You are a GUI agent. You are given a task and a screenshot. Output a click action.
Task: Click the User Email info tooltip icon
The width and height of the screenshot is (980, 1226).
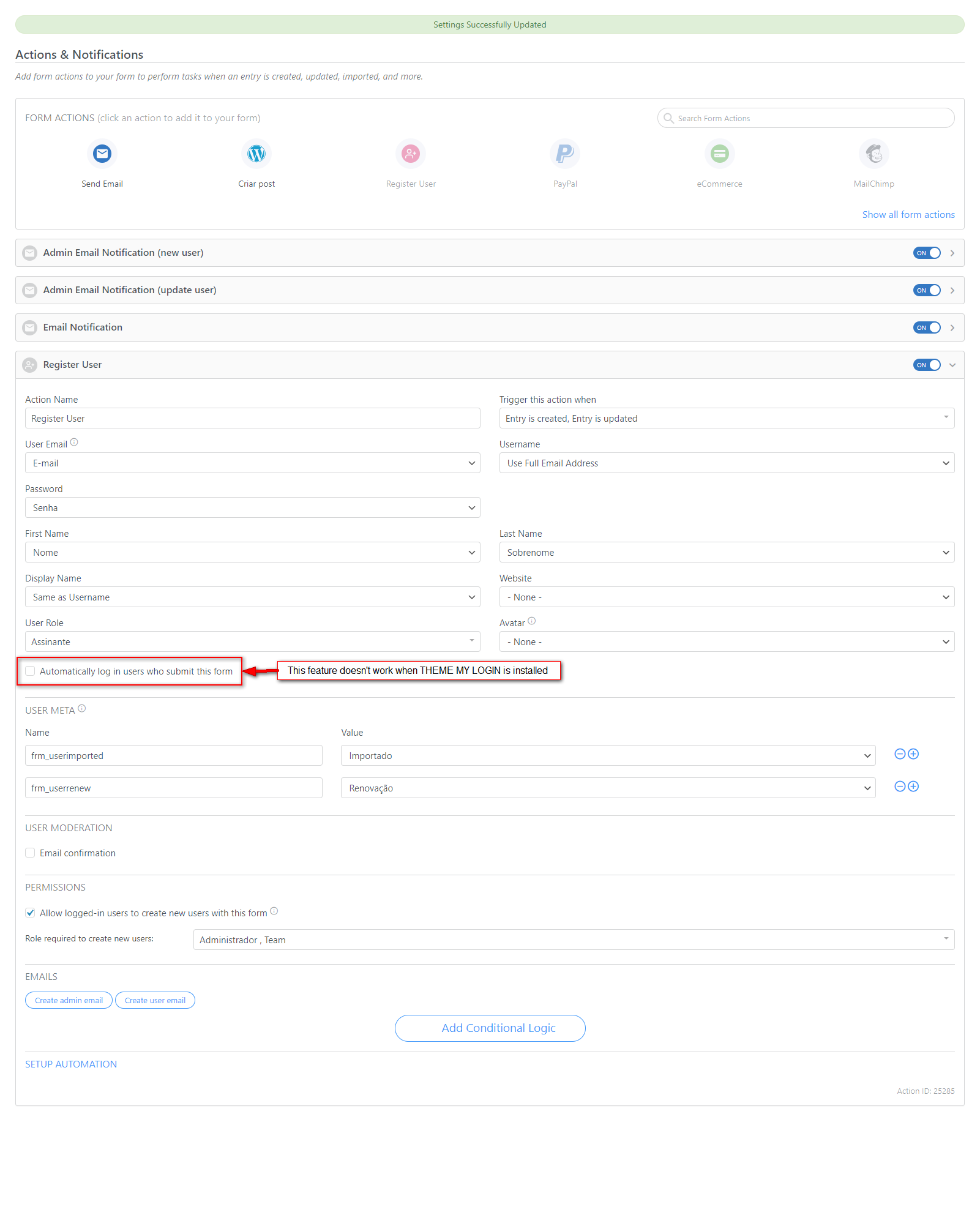coord(74,443)
